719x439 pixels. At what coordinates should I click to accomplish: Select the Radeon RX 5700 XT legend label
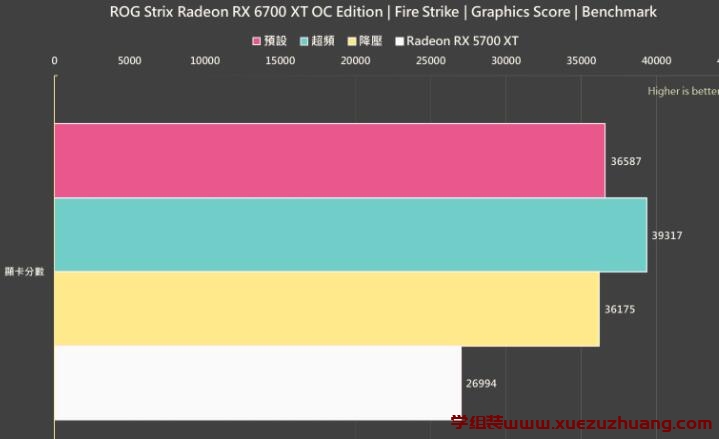[x=462, y=41]
